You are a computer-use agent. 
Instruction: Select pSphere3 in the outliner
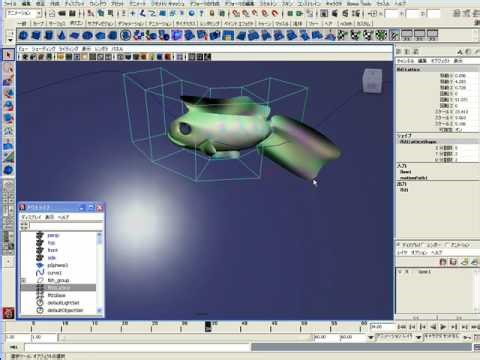point(58,265)
